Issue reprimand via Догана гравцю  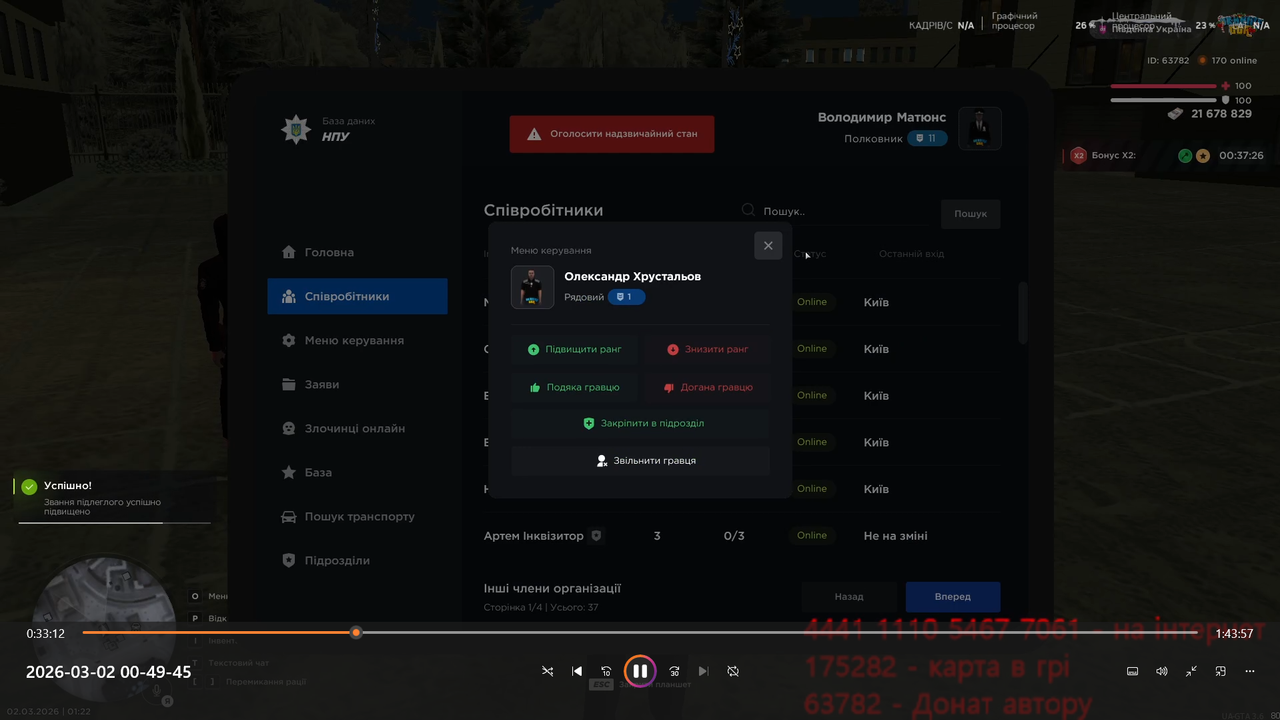click(707, 387)
